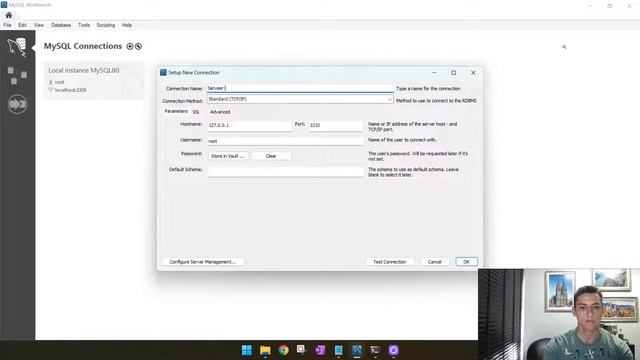Viewport: 640px width, 360px height.
Task: Minimize the Setup New Connection dialog
Action: (434, 73)
